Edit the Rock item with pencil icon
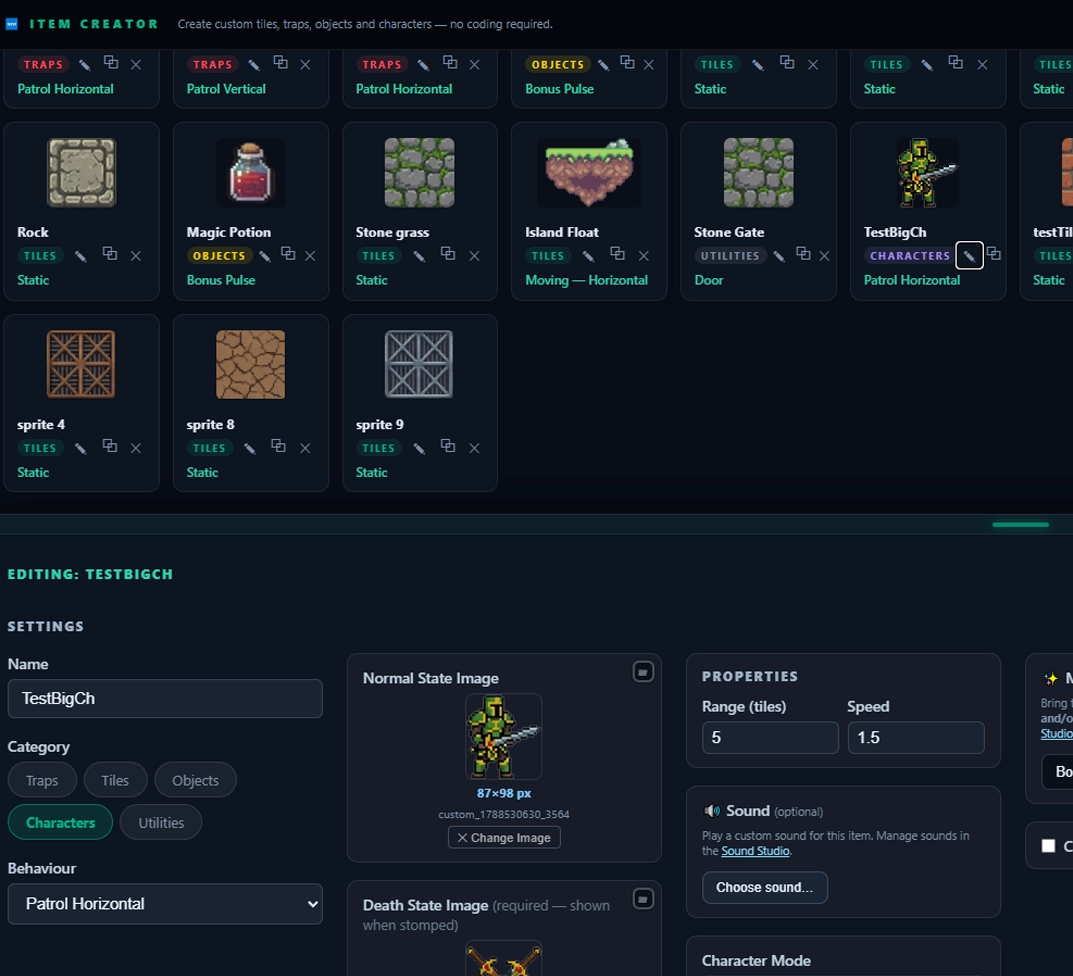 coord(81,256)
